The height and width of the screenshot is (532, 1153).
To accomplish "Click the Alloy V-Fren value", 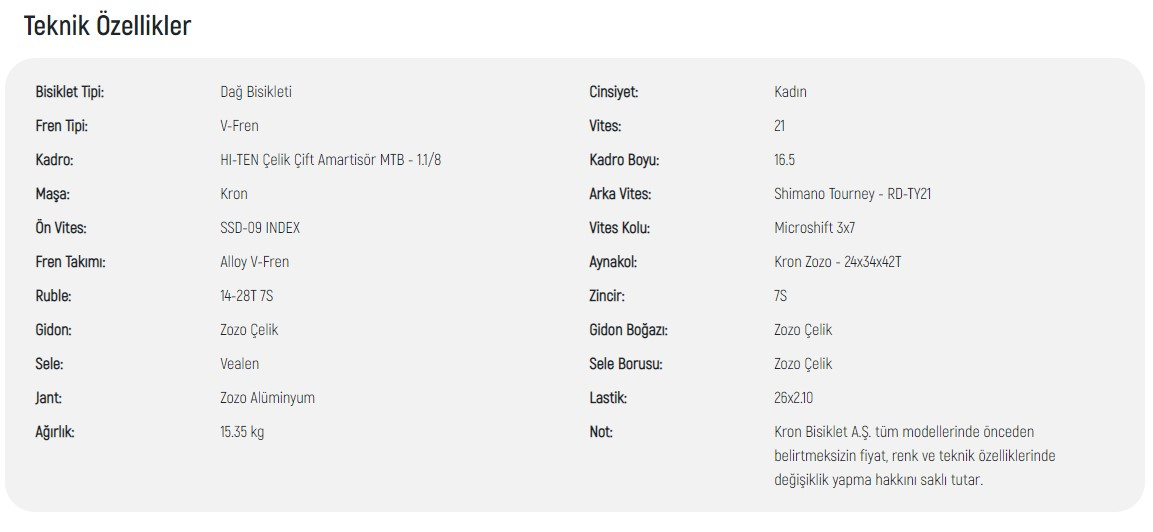I will [x=254, y=262].
